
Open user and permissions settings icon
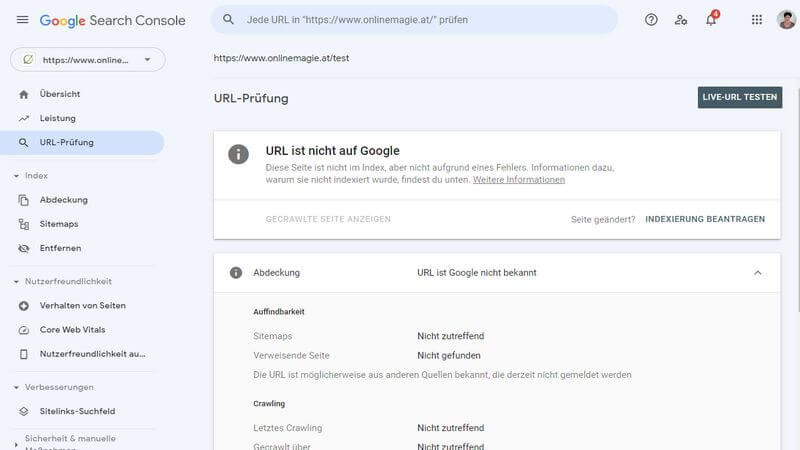point(681,20)
